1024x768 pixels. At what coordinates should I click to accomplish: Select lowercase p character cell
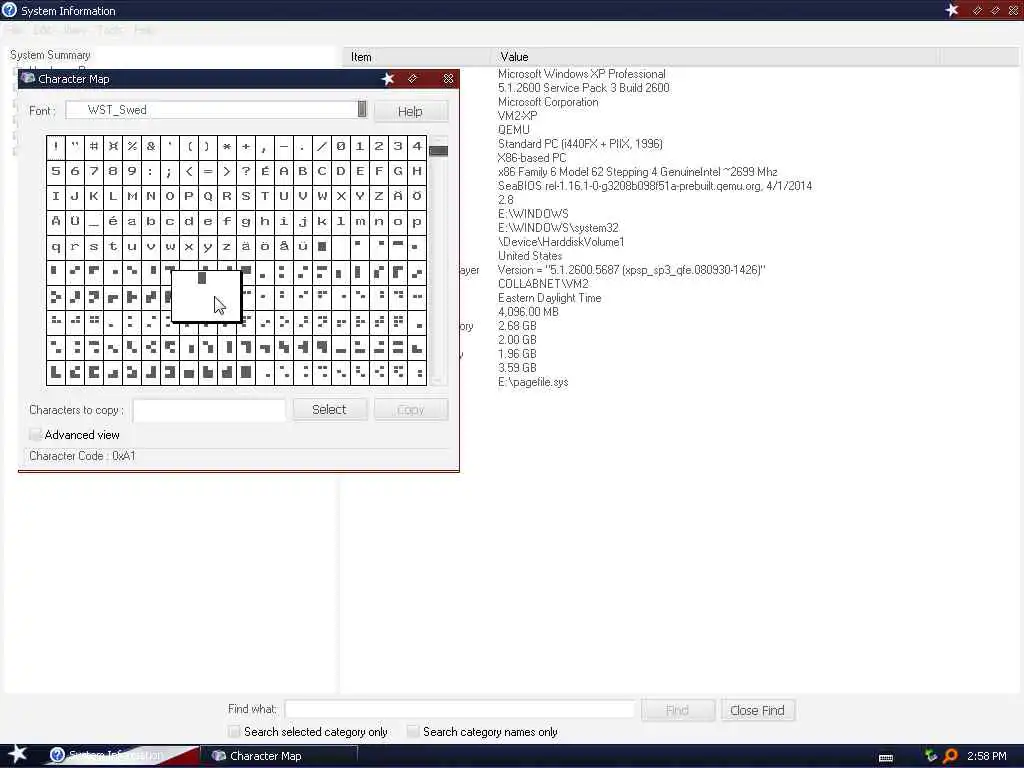click(417, 221)
